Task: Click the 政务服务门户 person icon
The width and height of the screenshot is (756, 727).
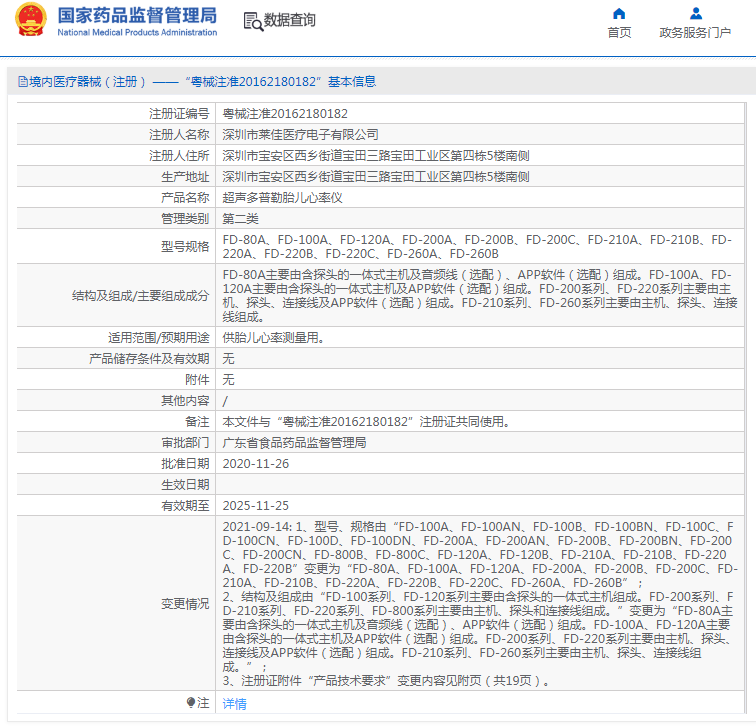Action: coord(696,13)
